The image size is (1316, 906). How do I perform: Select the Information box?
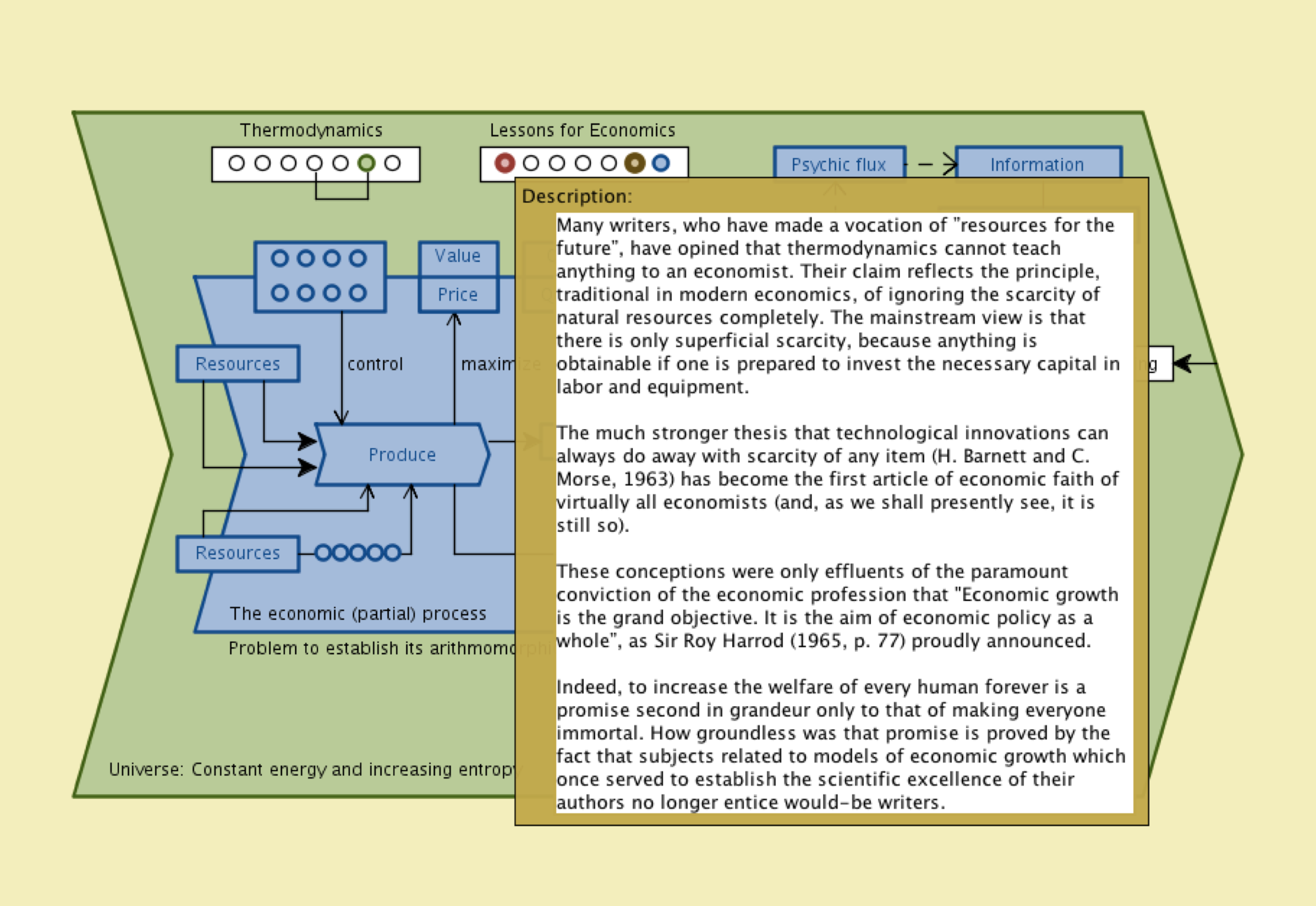[1037, 164]
